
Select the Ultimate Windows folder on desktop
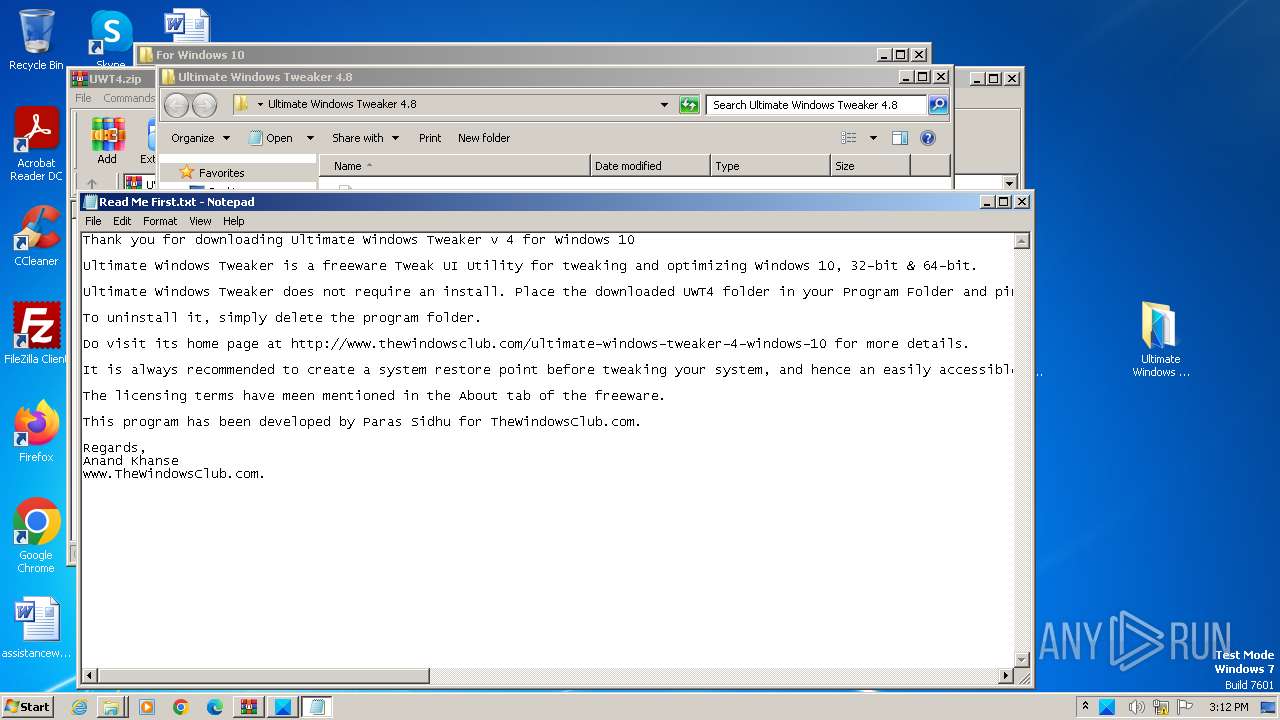tap(1160, 340)
